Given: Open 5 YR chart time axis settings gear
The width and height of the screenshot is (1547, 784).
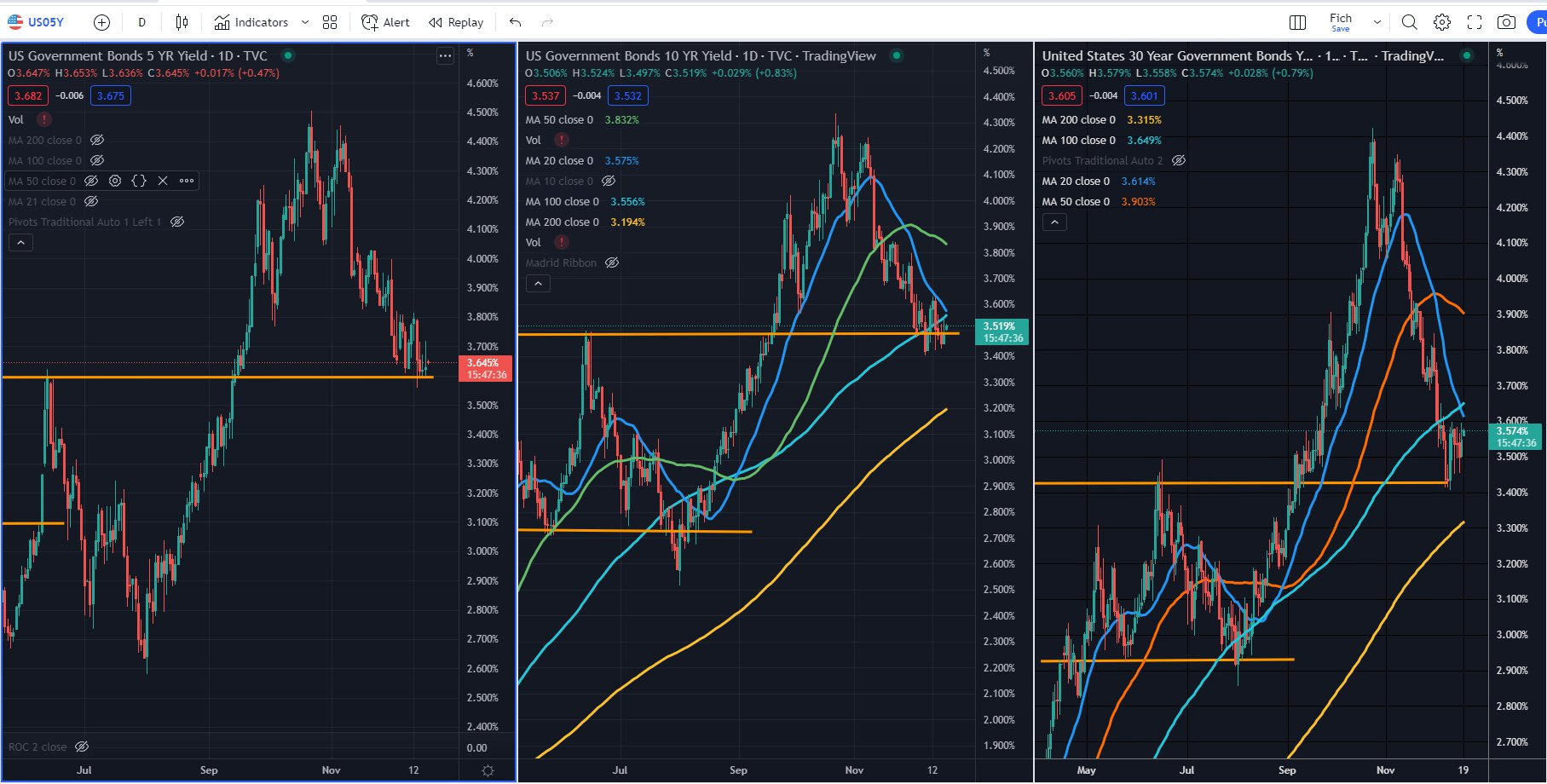Looking at the screenshot, I should (x=488, y=770).
